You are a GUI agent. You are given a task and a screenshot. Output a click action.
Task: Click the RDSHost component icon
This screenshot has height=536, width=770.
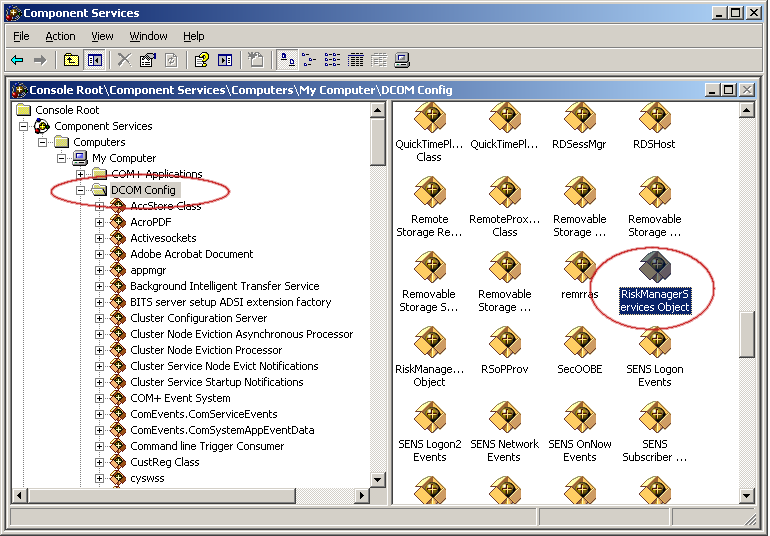click(x=655, y=124)
